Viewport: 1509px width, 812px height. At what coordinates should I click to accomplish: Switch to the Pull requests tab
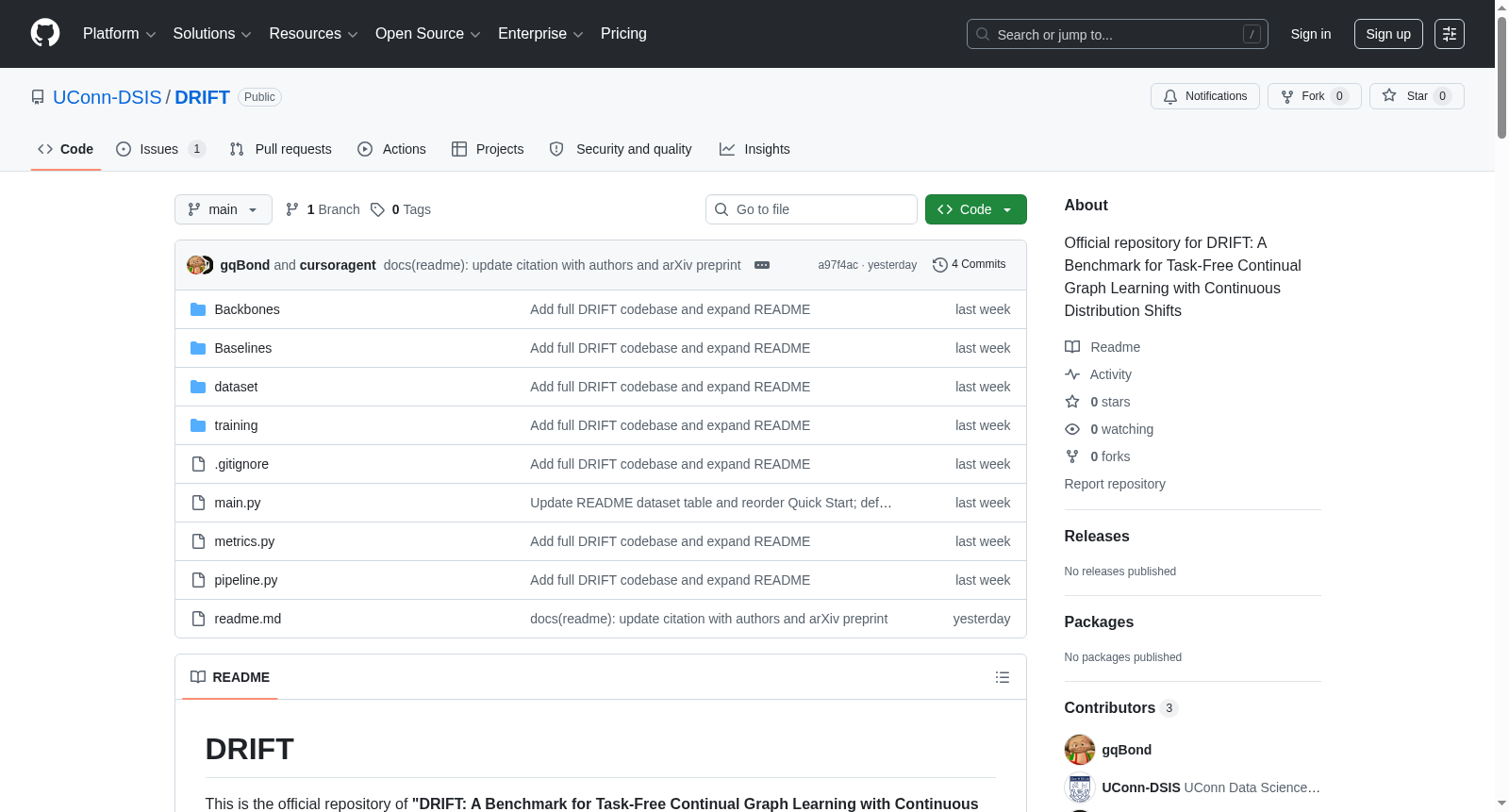point(280,149)
